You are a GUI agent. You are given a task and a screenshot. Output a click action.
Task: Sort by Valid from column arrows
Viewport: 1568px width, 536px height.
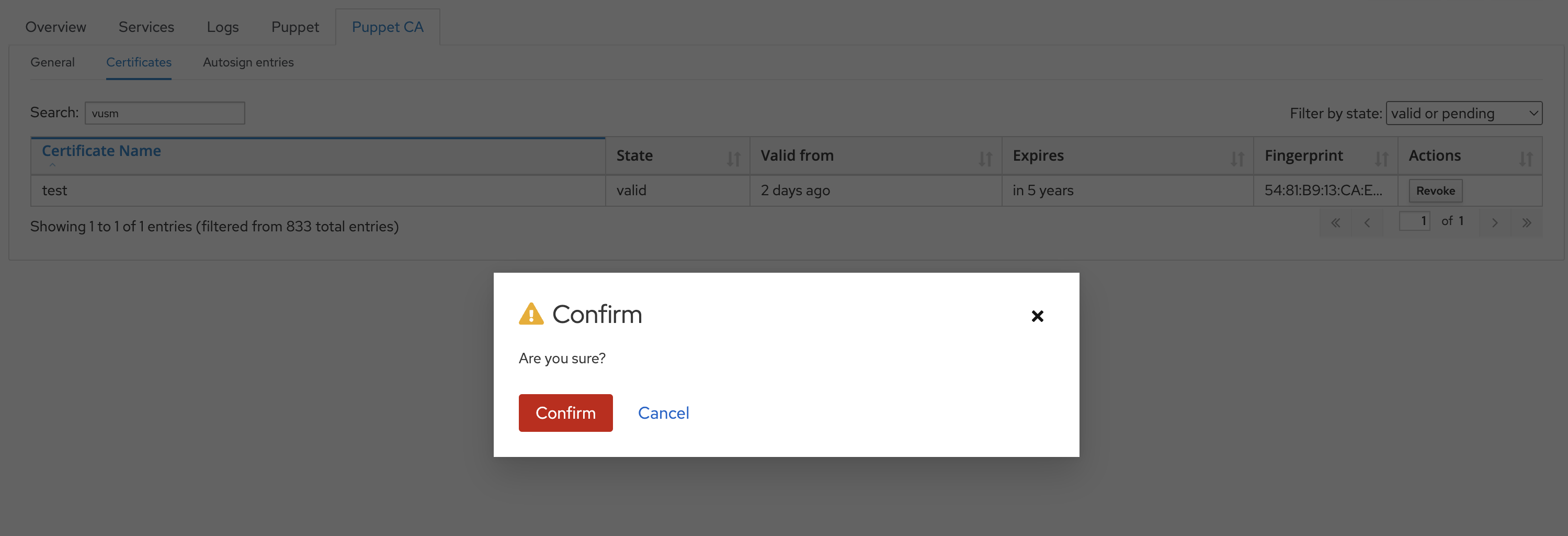tap(985, 159)
